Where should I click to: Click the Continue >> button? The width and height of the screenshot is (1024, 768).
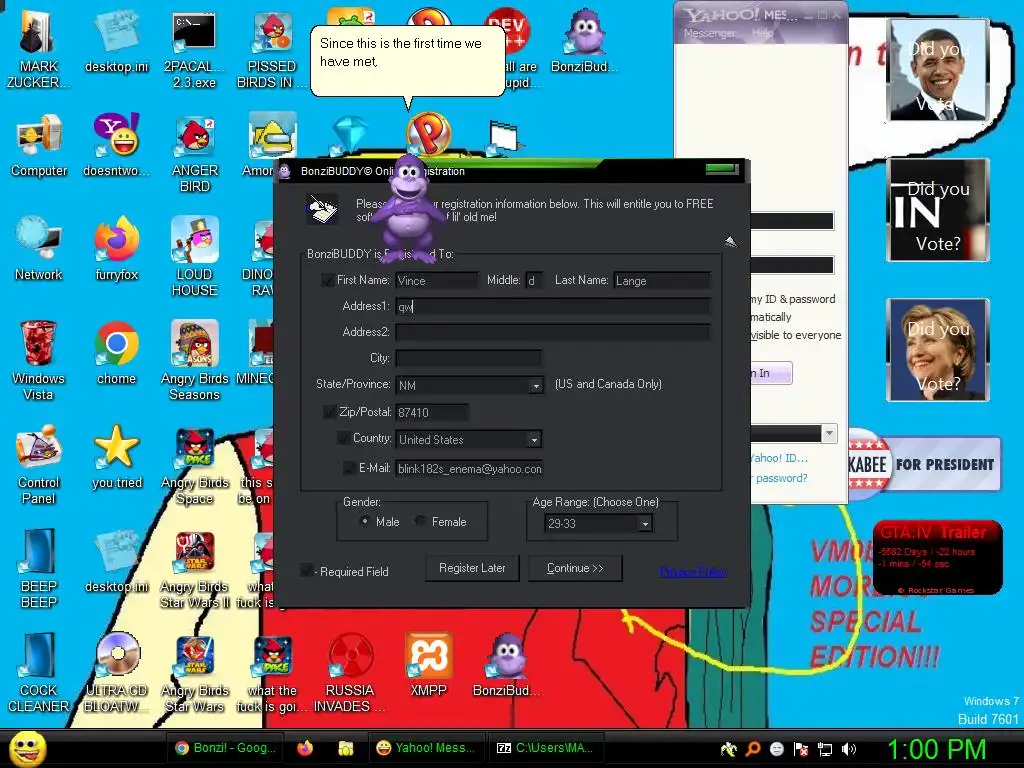point(575,568)
